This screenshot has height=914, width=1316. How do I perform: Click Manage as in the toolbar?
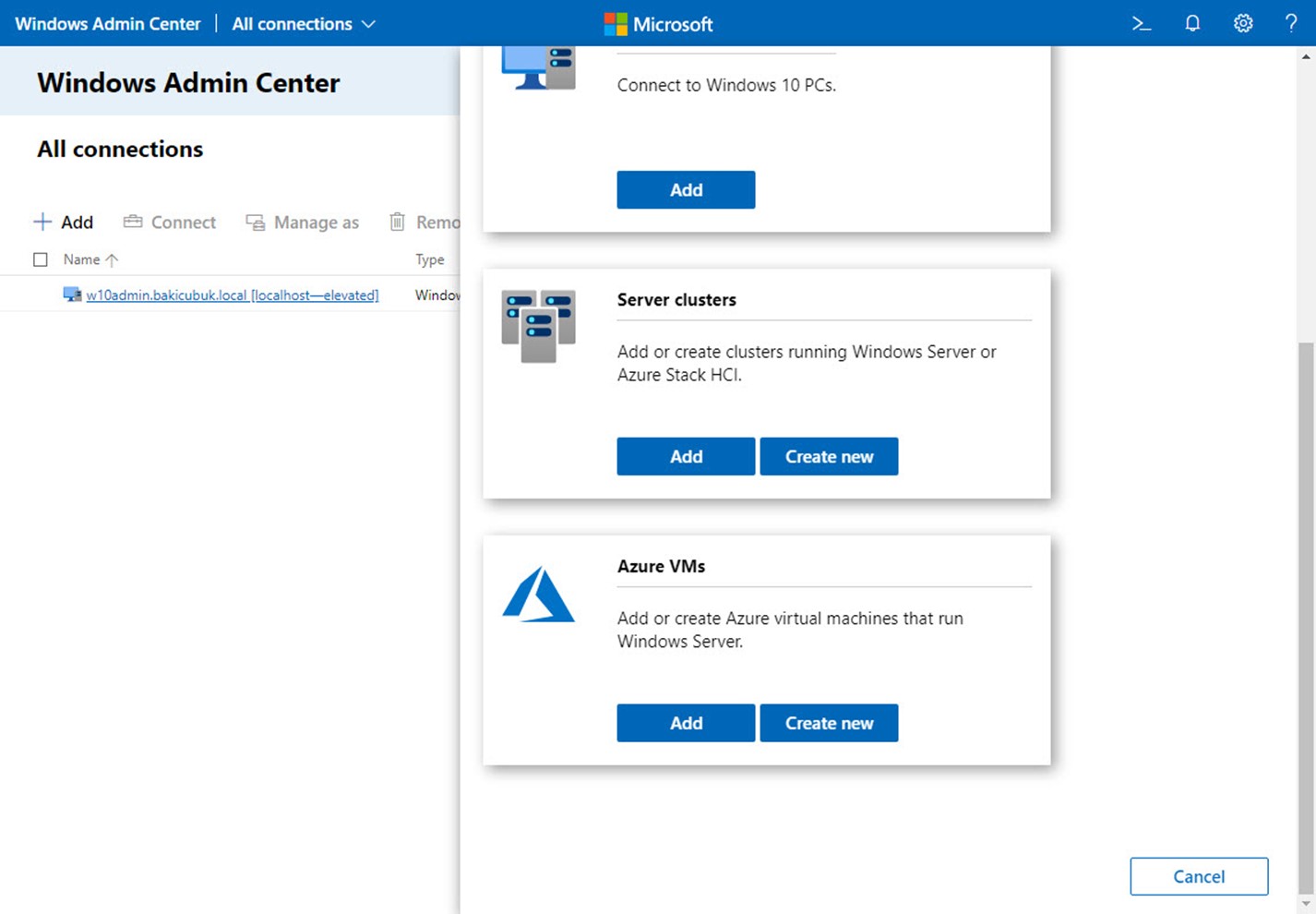[x=302, y=222]
